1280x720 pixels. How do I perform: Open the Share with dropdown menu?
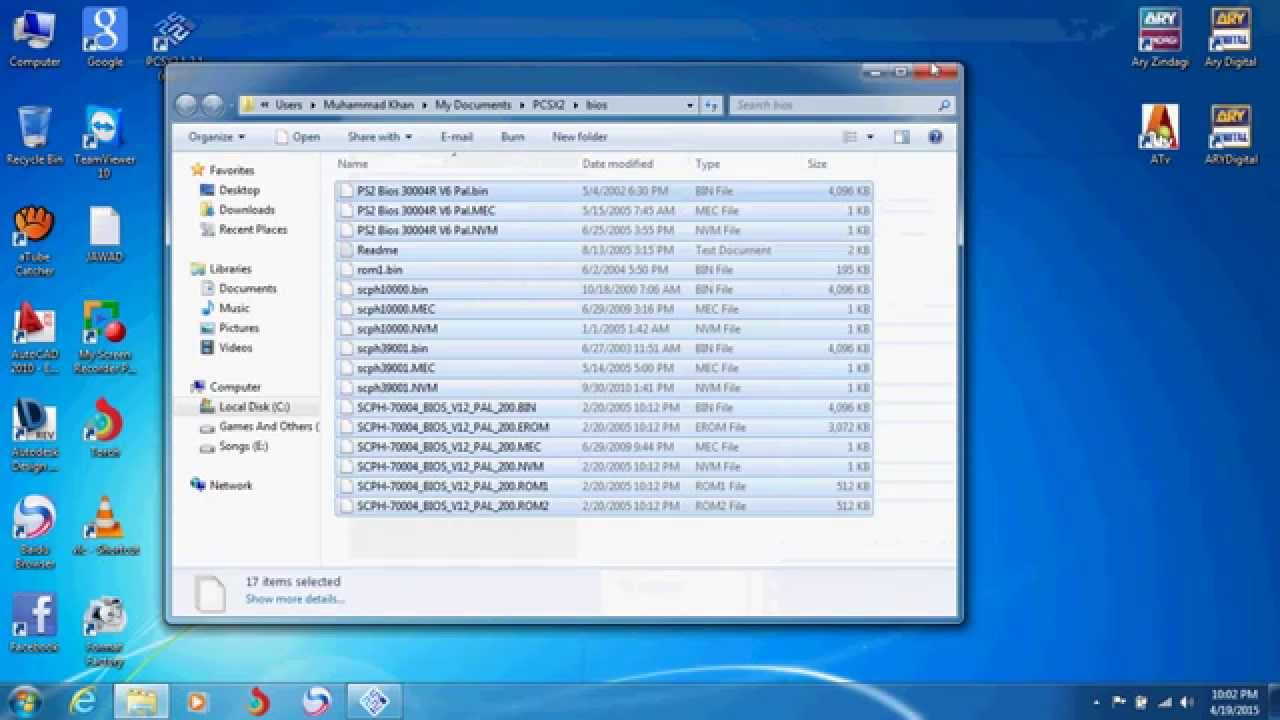coord(379,137)
